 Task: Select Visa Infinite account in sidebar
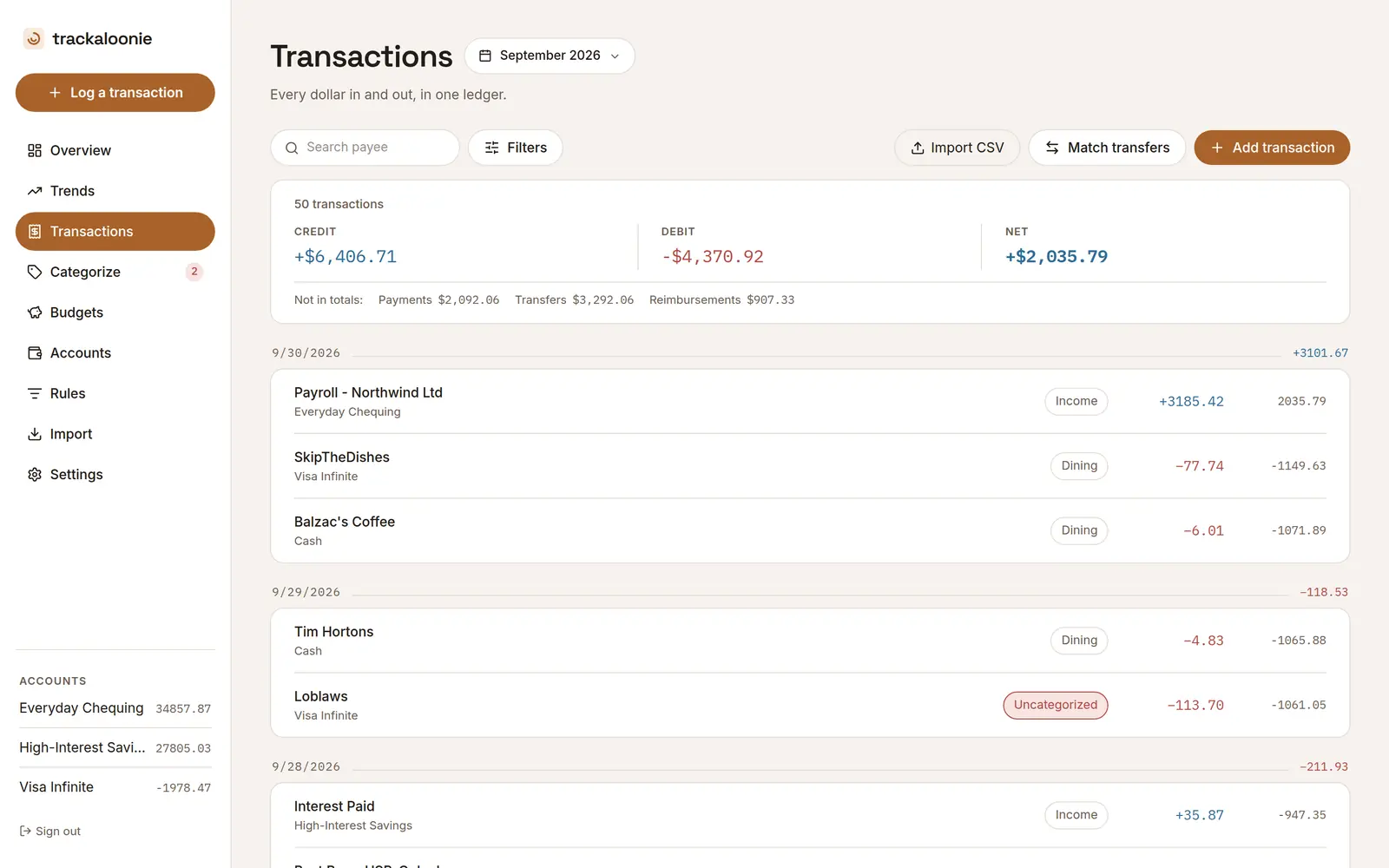coord(115,787)
